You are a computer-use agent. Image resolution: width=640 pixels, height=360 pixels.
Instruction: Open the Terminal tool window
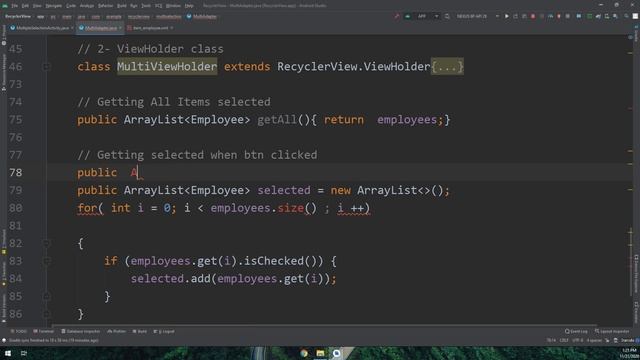click(x=44, y=331)
